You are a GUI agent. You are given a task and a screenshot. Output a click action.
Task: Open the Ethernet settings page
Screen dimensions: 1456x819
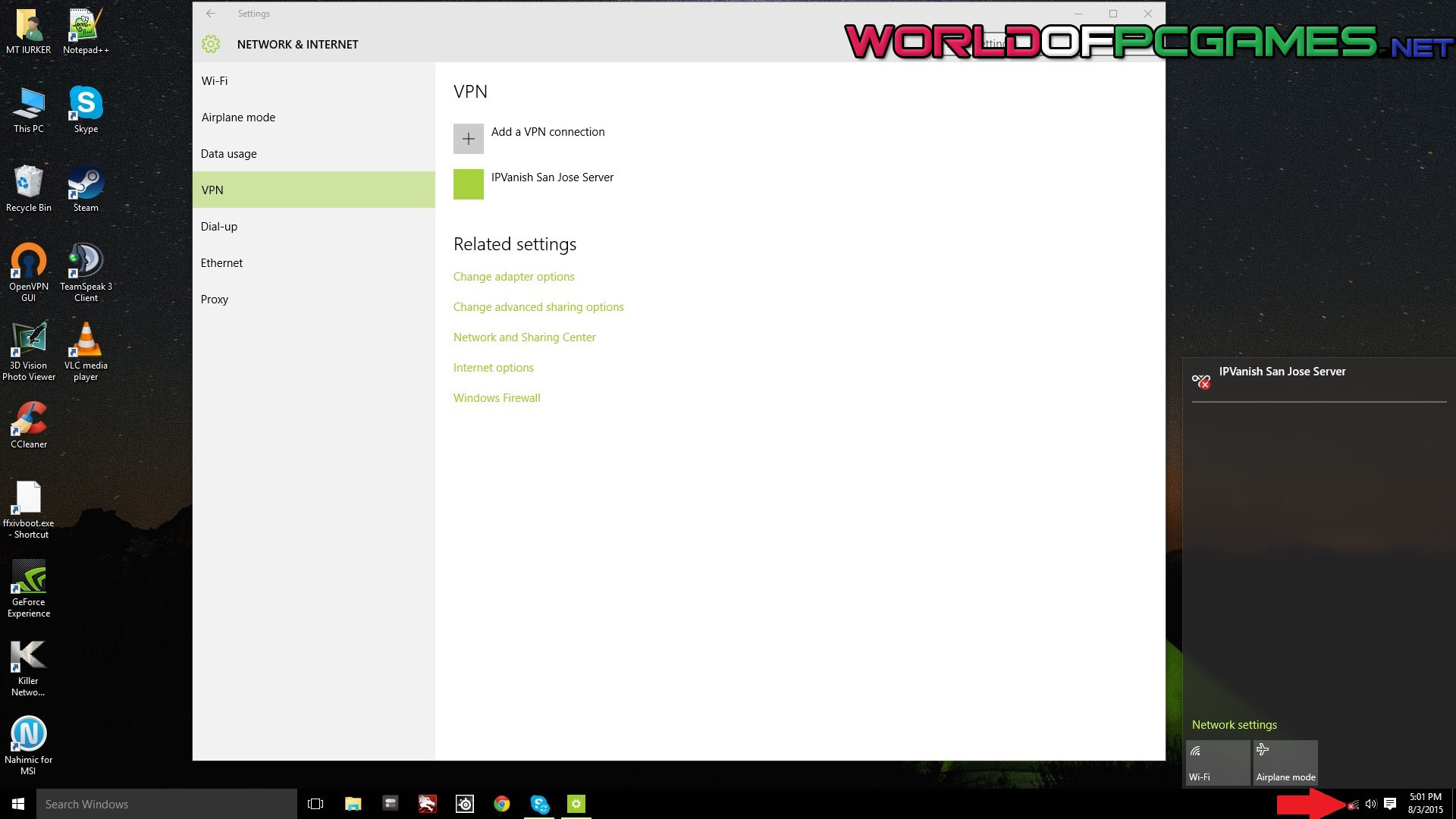(x=314, y=263)
